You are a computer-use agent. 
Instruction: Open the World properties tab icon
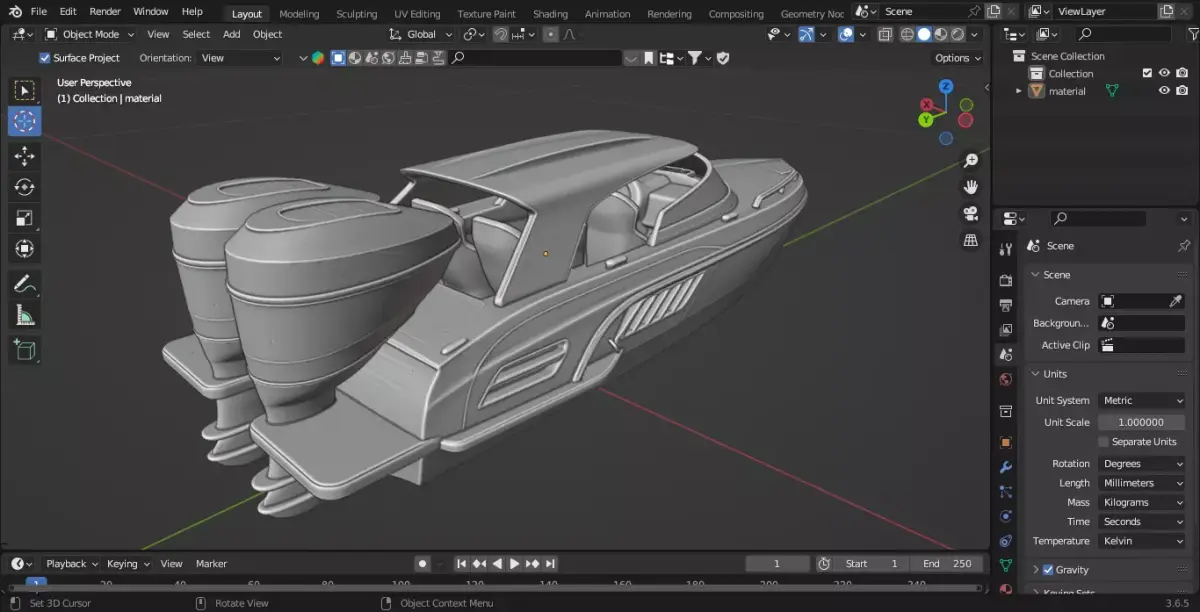pyautogui.click(x=1006, y=380)
